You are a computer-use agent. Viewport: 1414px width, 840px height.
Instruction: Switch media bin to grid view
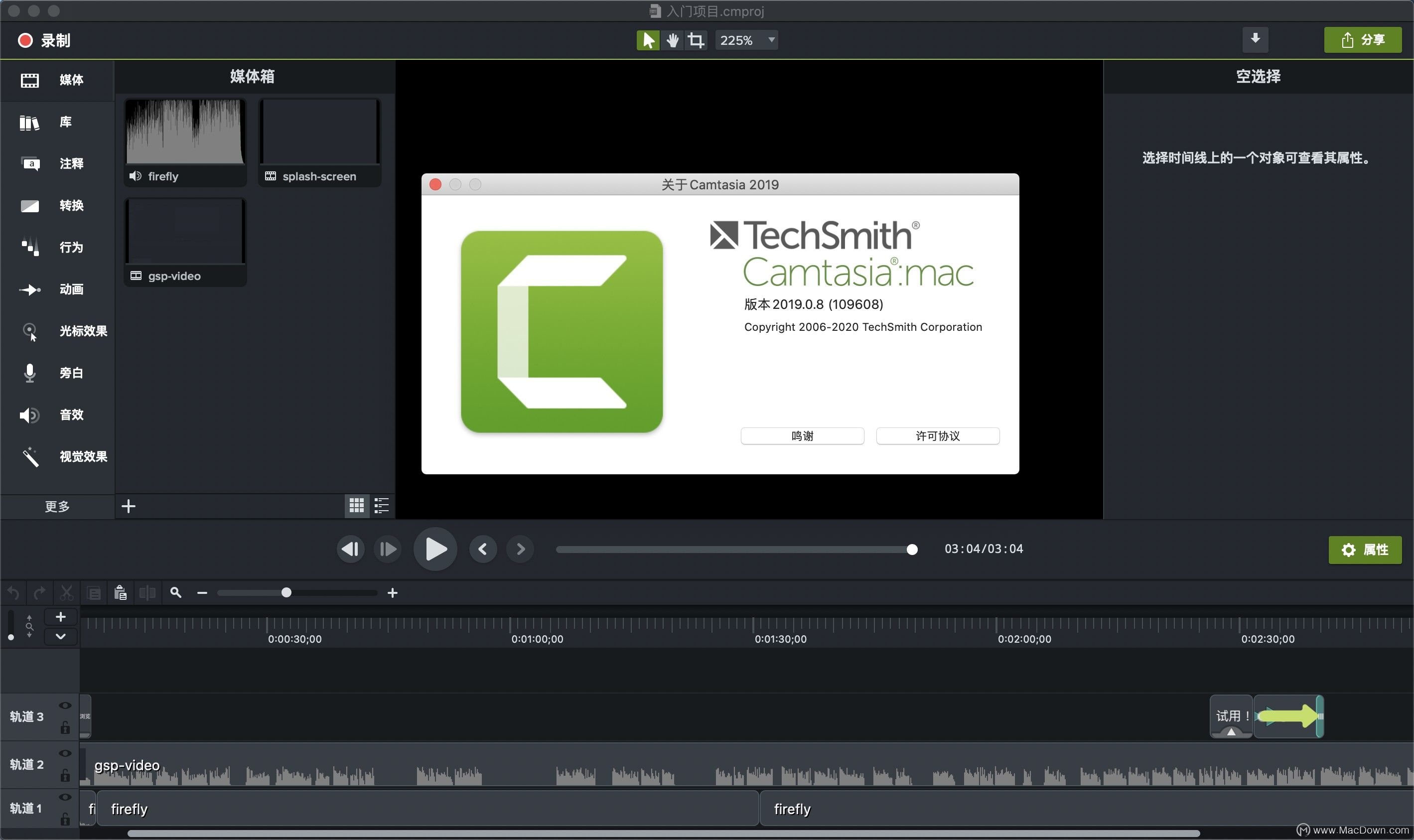(357, 506)
